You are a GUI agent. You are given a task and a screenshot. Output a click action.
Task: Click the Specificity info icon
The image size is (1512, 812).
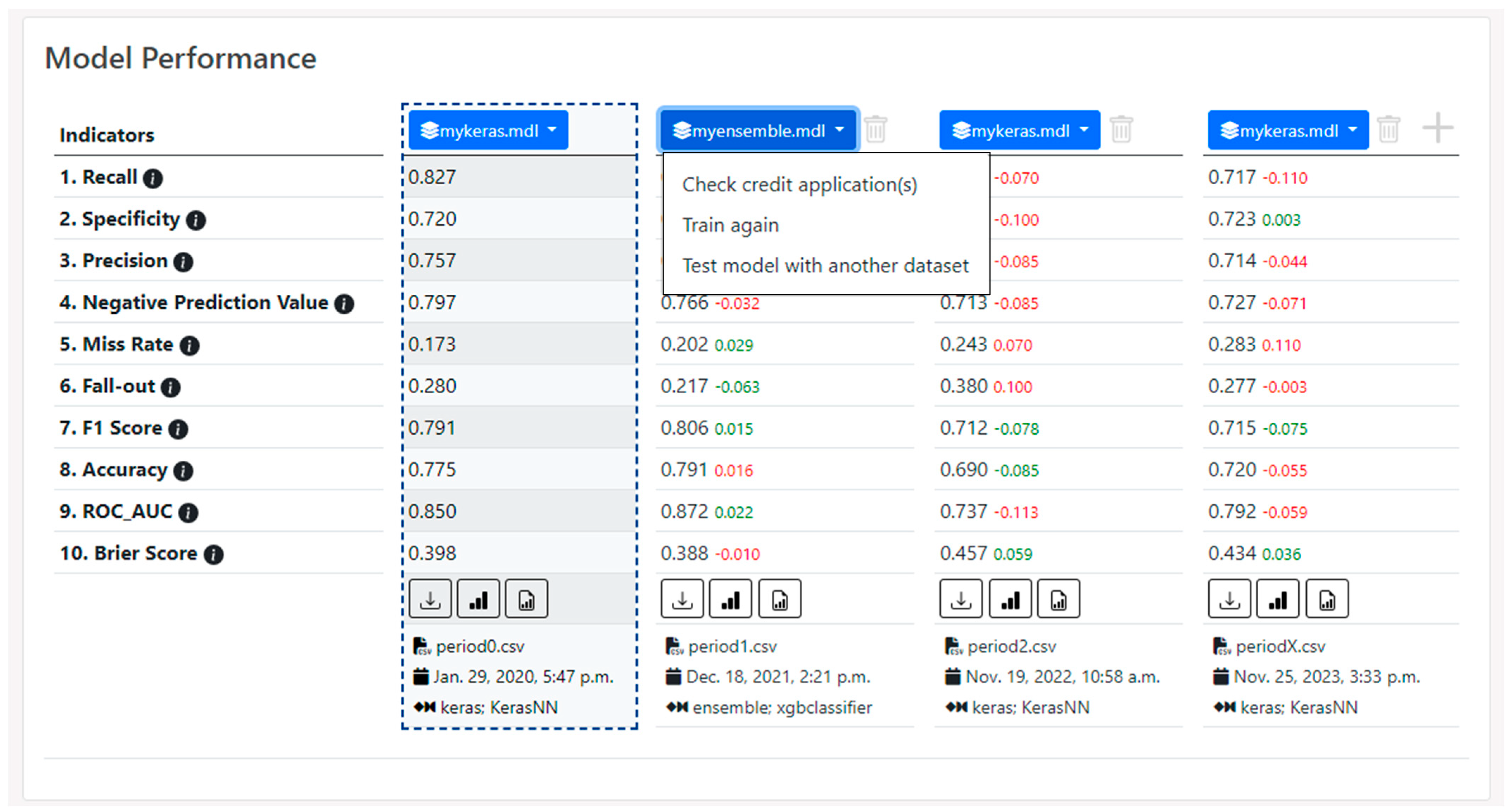point(196,220)
